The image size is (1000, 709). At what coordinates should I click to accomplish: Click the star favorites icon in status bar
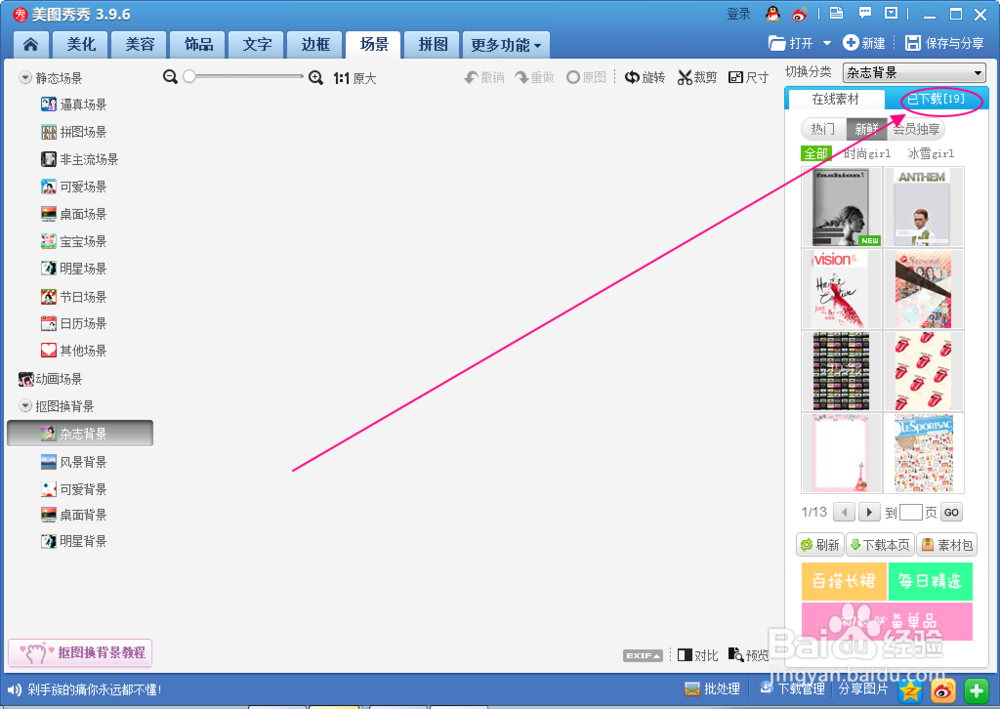click(910, 690)
